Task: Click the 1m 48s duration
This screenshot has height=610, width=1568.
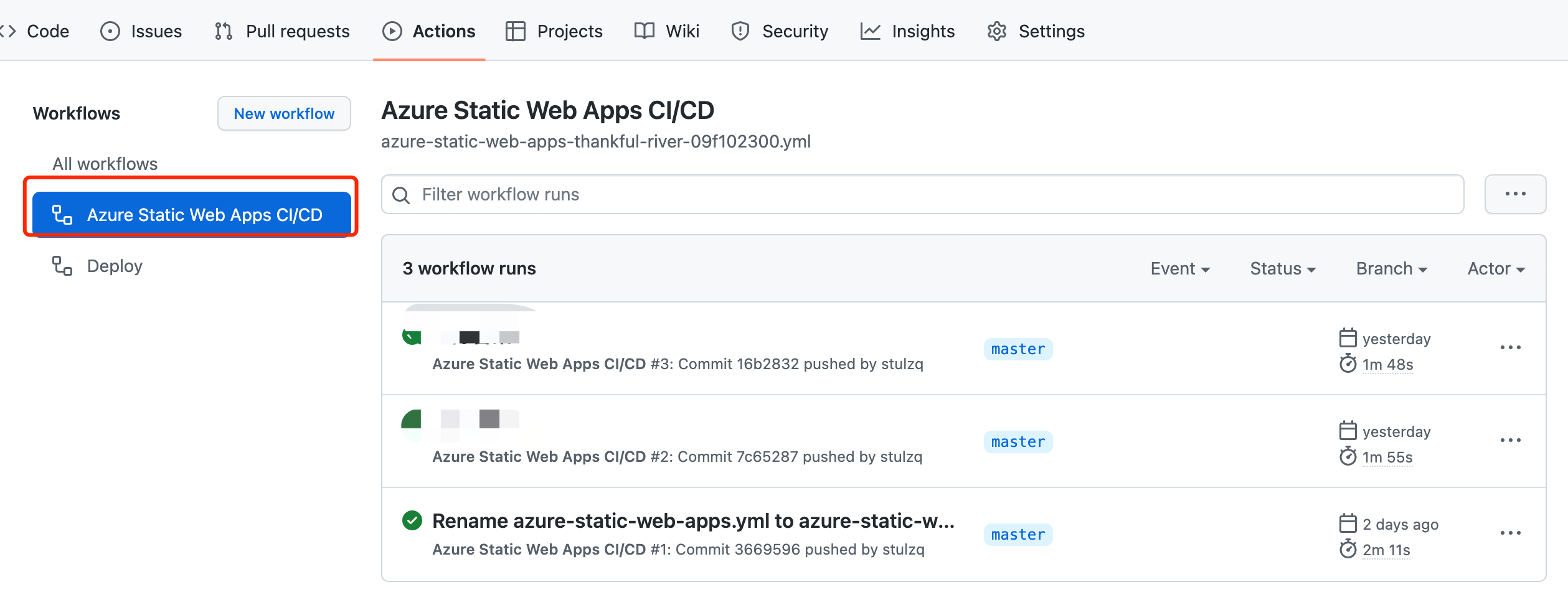Action: 1387,365
